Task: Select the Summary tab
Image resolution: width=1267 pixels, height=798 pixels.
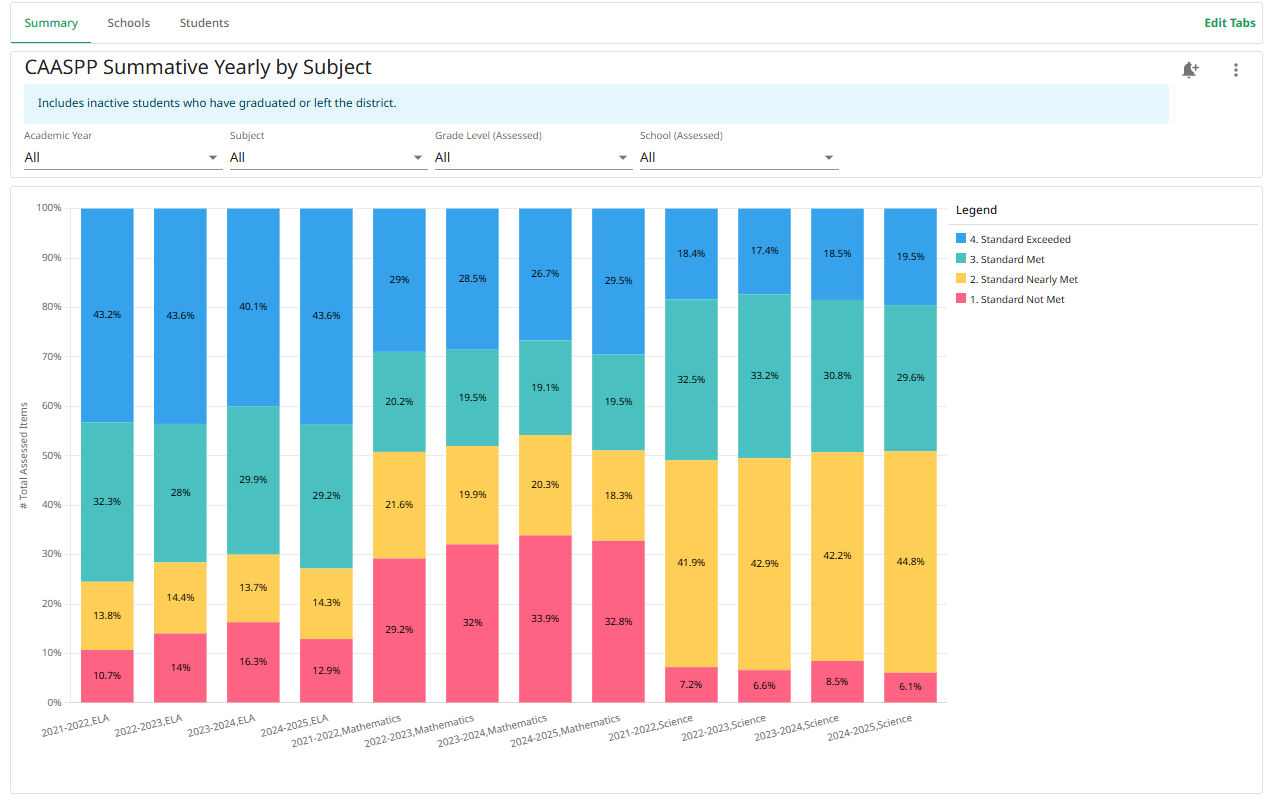Action: click(x=50, y=22)
